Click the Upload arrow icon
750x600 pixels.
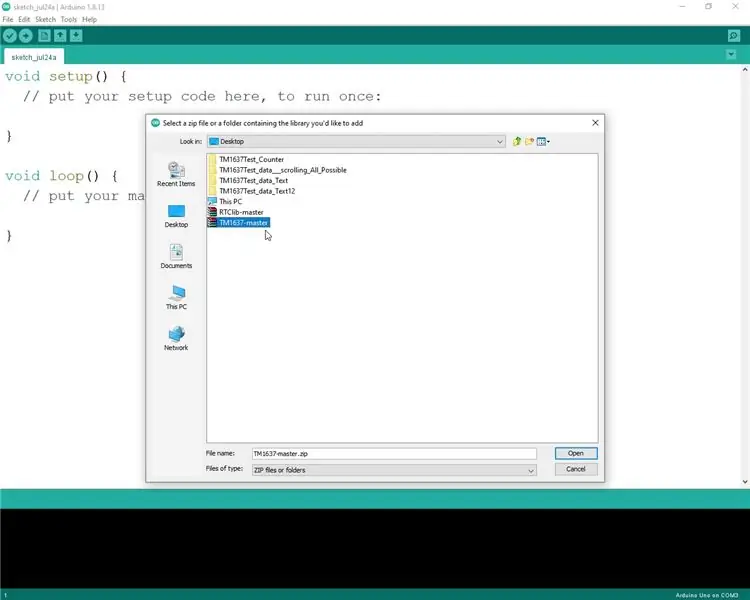26,36
